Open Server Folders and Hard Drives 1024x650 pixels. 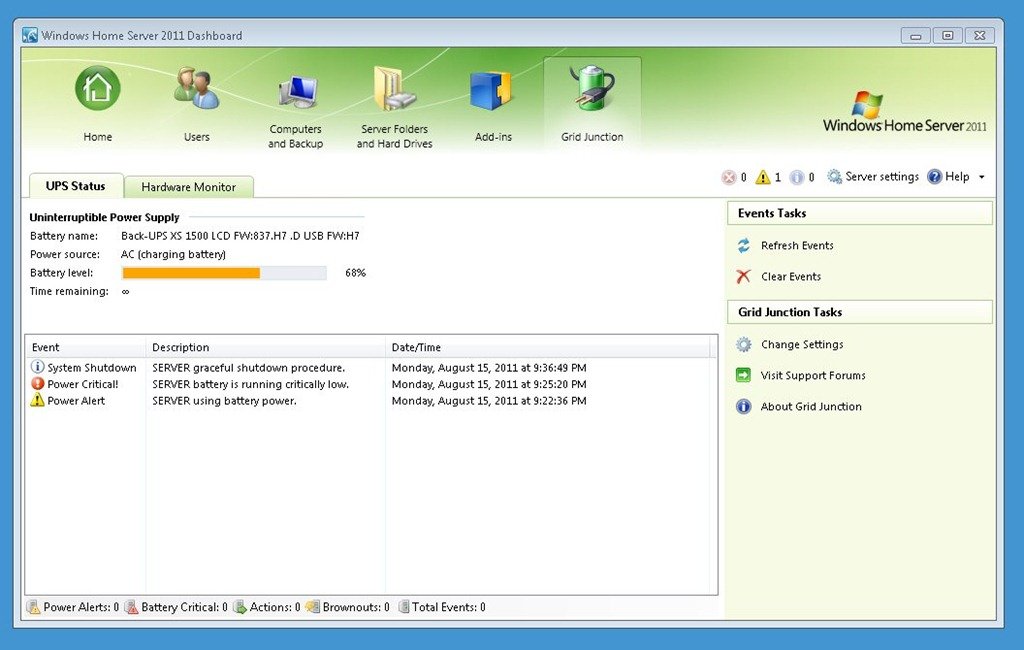tap(394, 88)
